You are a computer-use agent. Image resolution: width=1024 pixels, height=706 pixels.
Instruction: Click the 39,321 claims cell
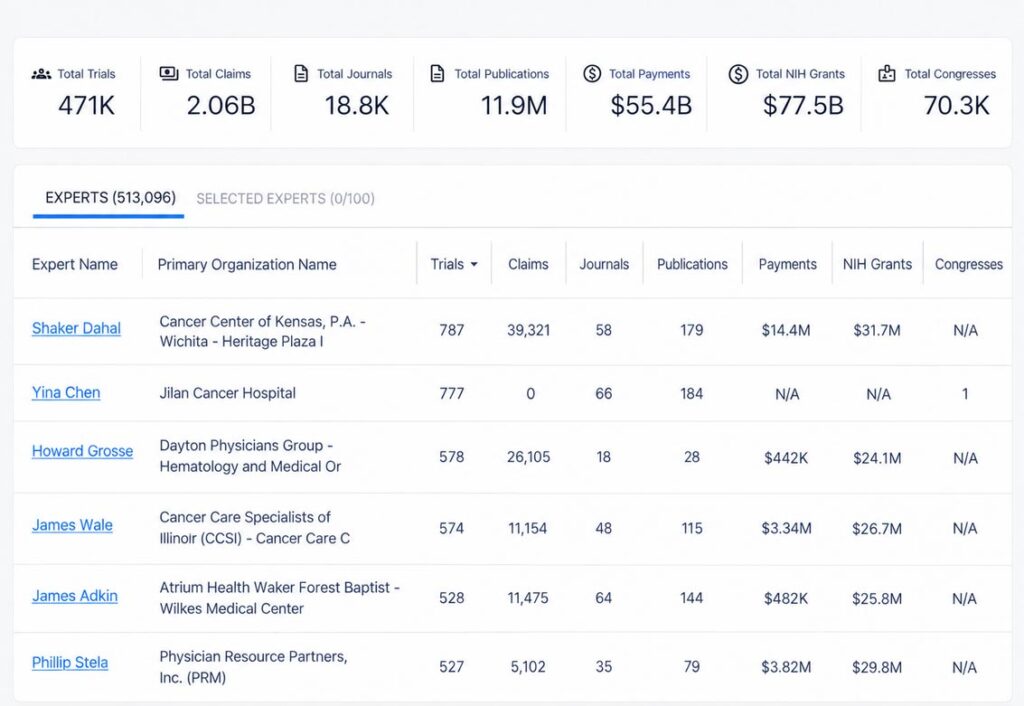pos(528,330)
